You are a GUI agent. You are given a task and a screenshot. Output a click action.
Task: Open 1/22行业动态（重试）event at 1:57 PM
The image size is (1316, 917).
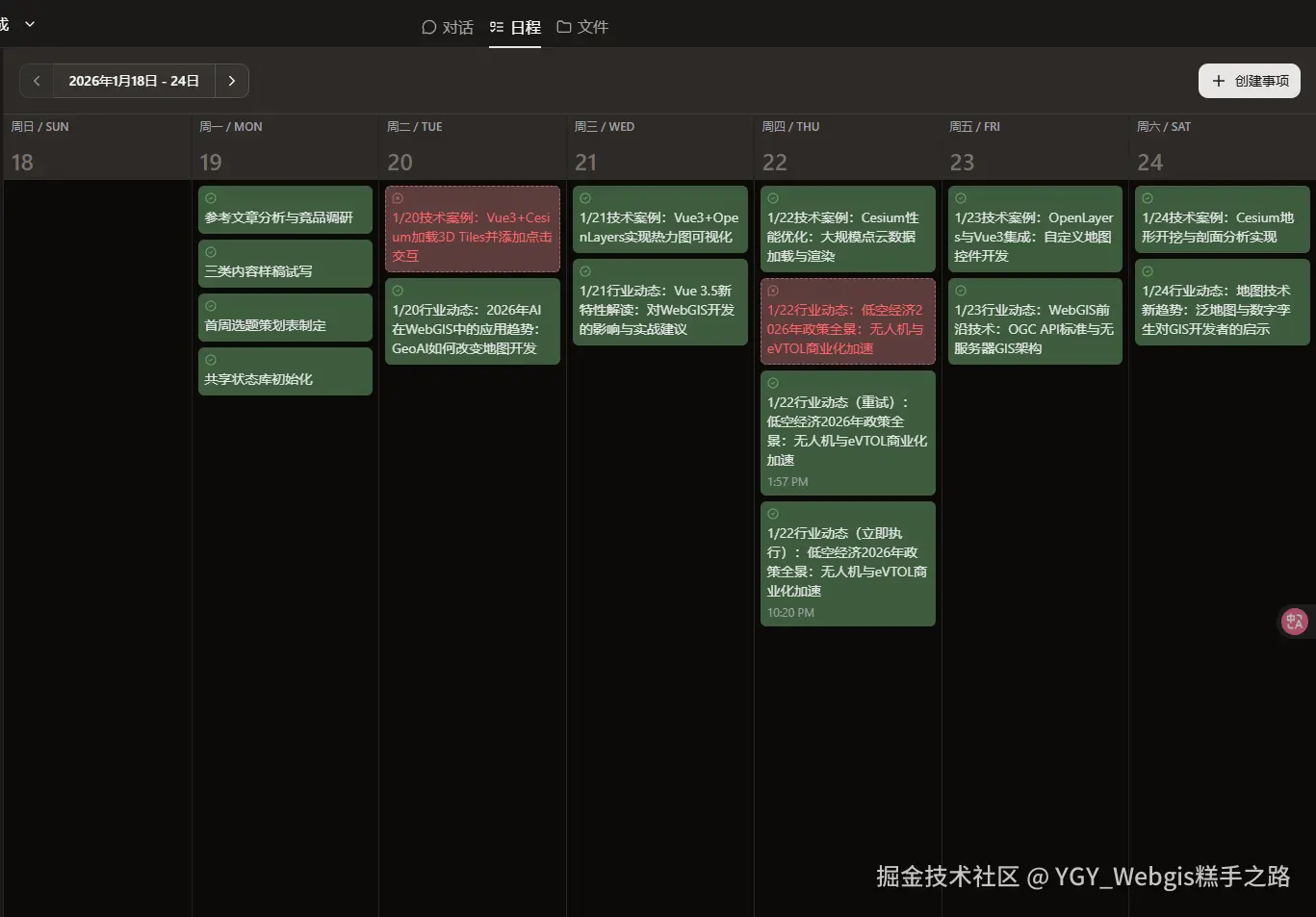pos(848,433)
